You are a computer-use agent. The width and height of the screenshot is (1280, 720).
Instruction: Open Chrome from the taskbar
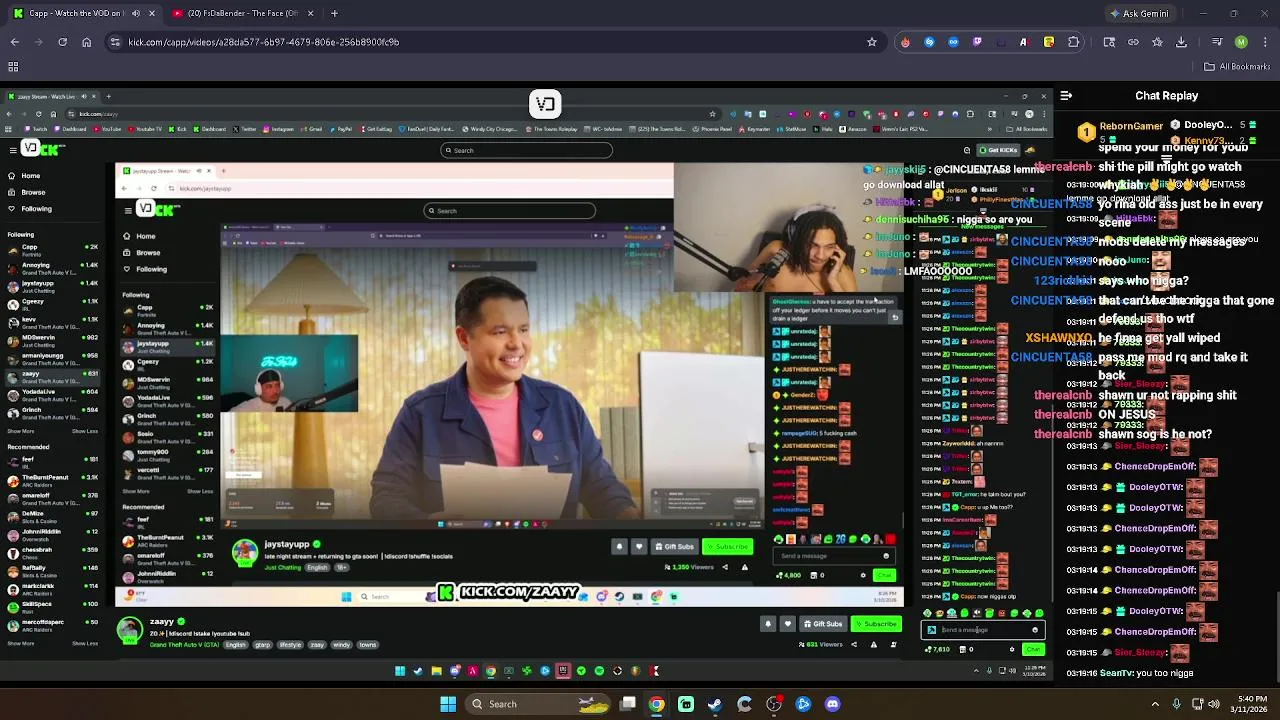pos(657,704)
